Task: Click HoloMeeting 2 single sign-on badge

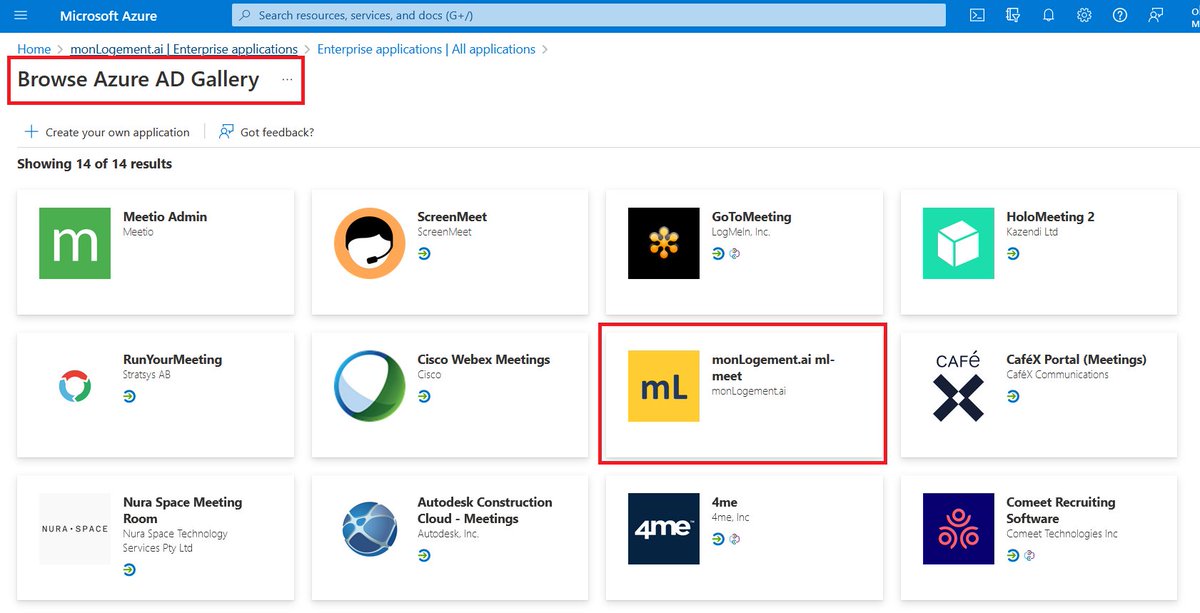Action: tap(1012, 254)
